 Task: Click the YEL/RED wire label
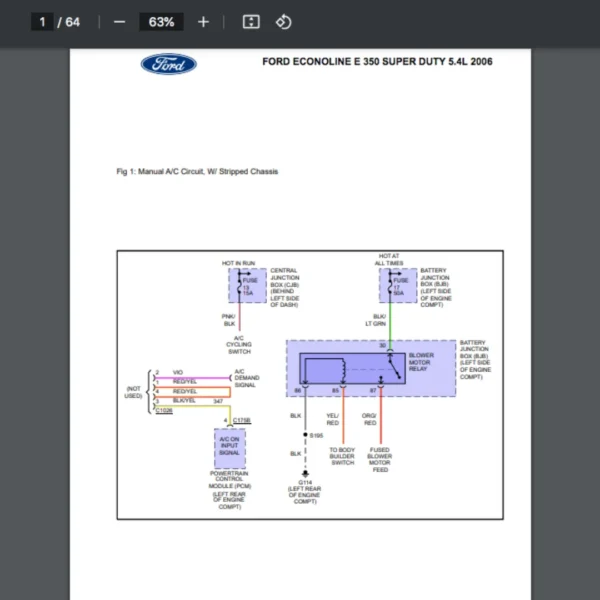333,419
